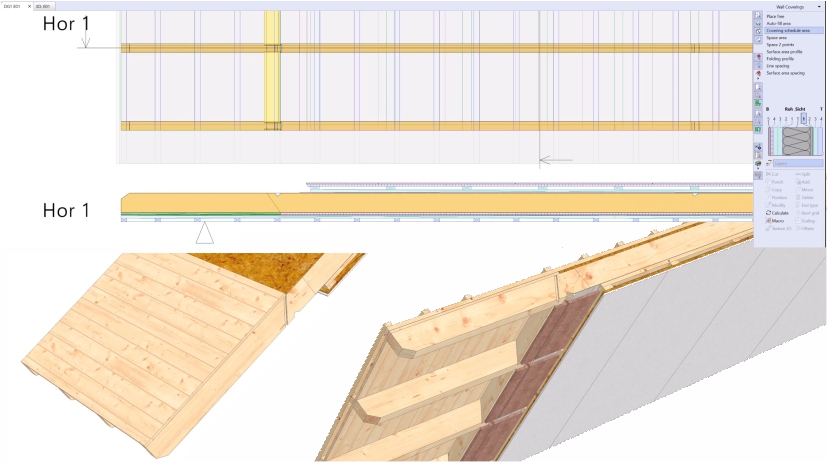Click the Cut tool icon
Image resolution: width=827 pixels, height=462 pixels.
click(768, 174)
